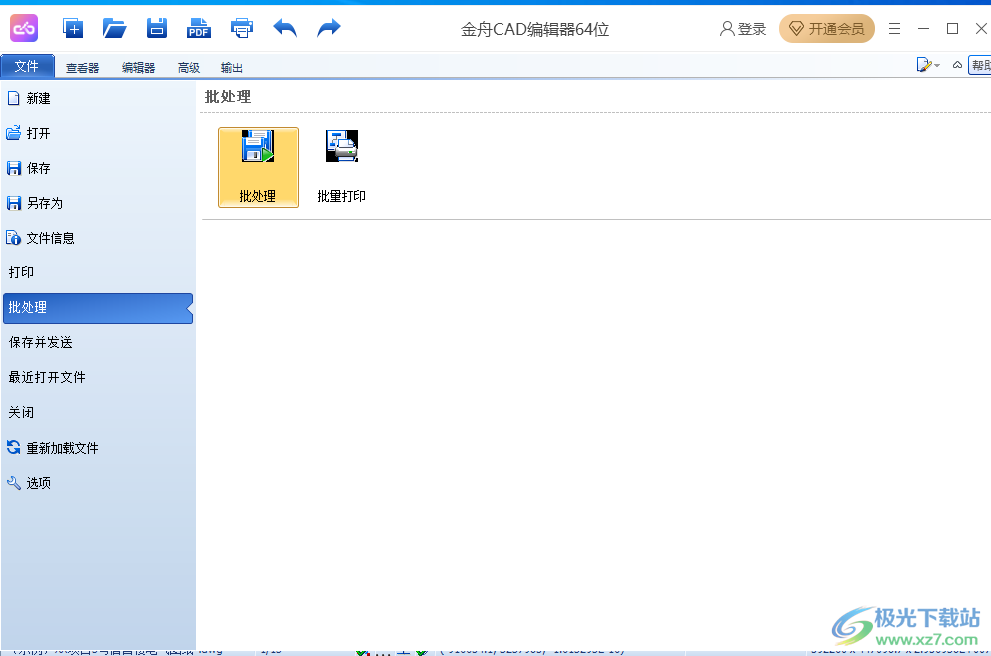991x656 pixels.
Task: Export to PDF using the PDF icon
Action: 198,28
